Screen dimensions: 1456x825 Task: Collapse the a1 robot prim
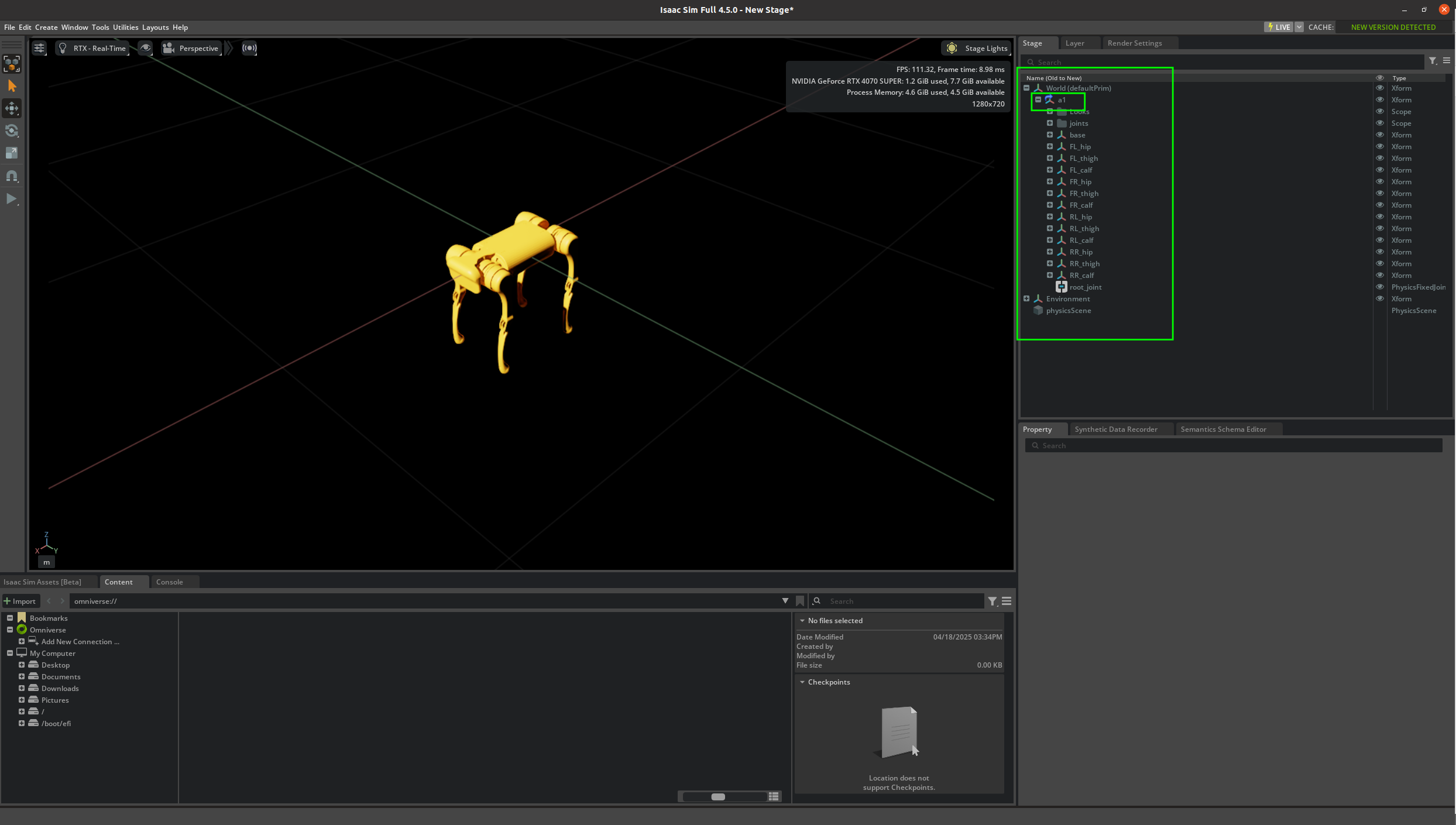click(x=1038, y=100)
